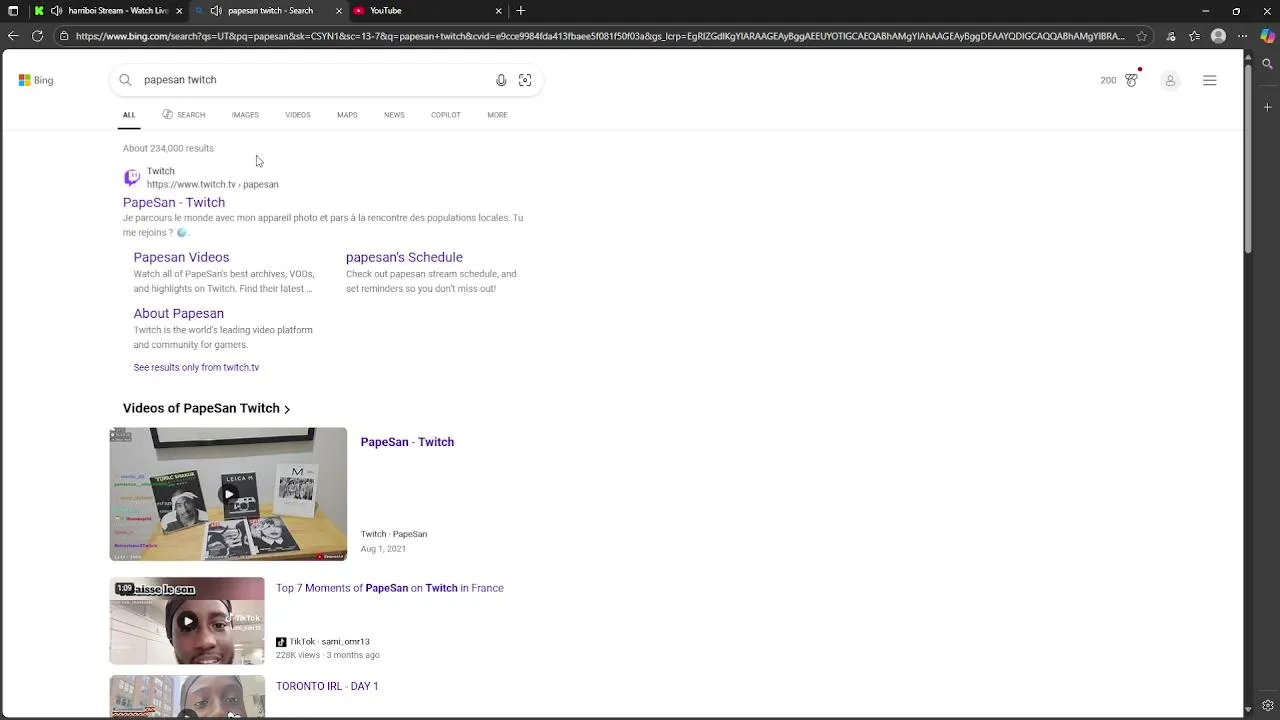The height and width of the screenshot is (720, 1280).
Task: Click the scrollbar down arrow
Action: pyautogui.click(x=1248, y=711)
